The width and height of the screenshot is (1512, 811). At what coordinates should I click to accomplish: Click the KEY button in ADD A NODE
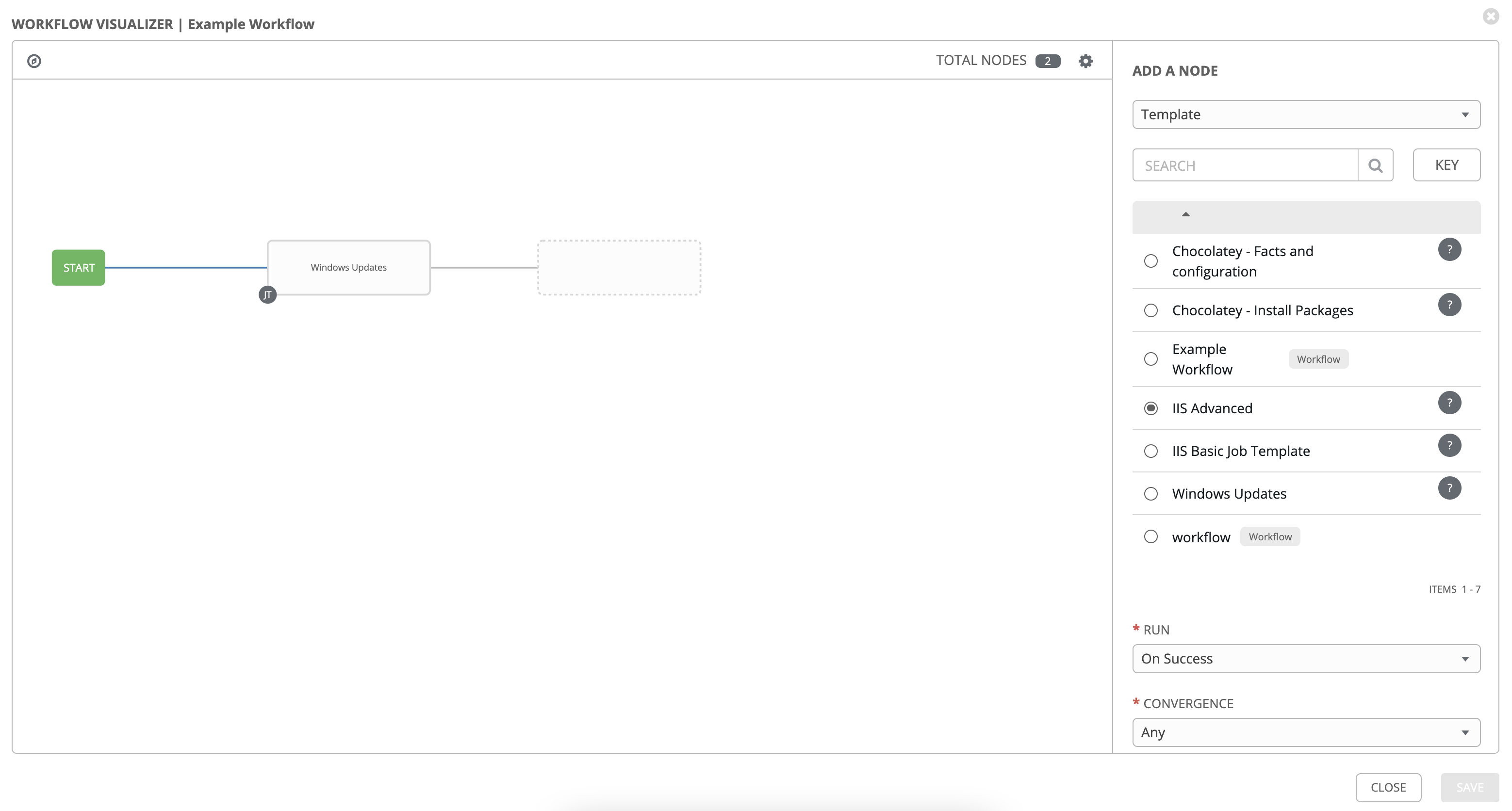[x=1447, y=165]
